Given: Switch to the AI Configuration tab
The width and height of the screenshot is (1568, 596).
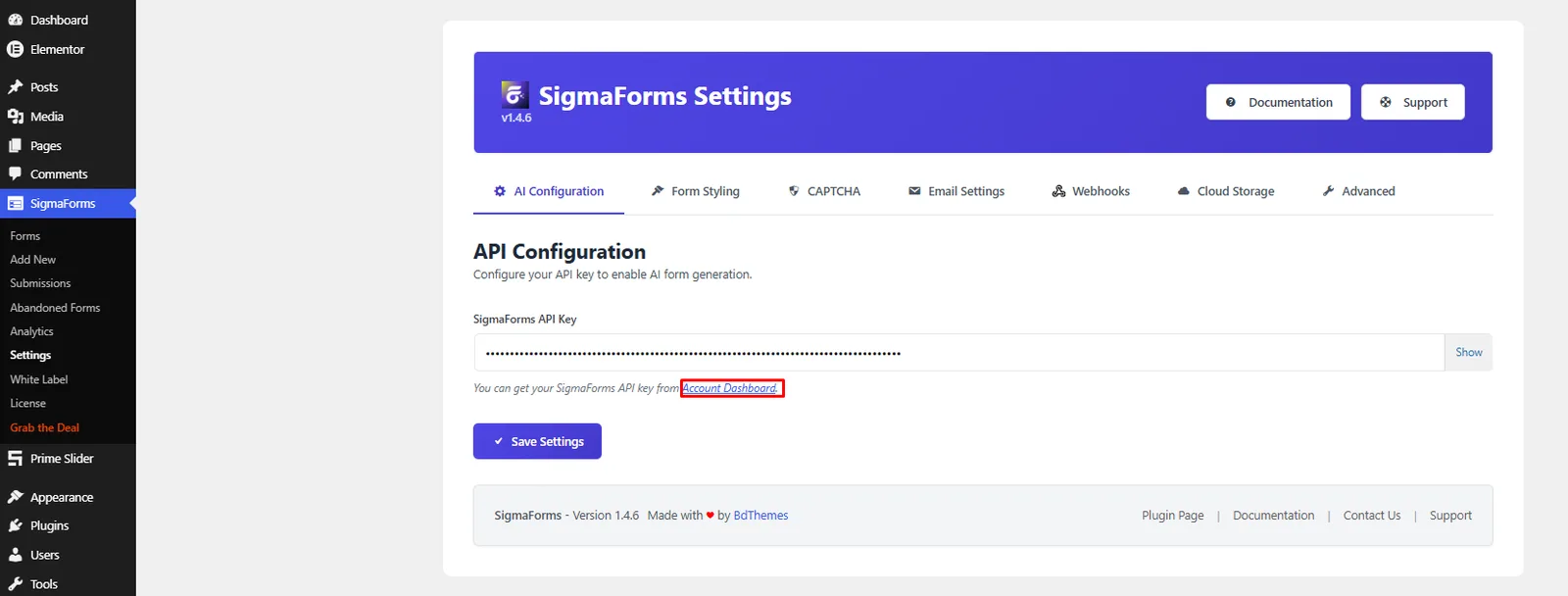Looking at the screenshot, I should click(549, 191).
